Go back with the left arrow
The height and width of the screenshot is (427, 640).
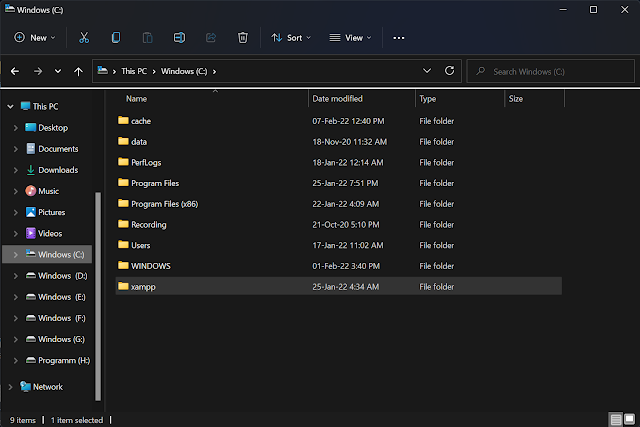tap(15, 71)
